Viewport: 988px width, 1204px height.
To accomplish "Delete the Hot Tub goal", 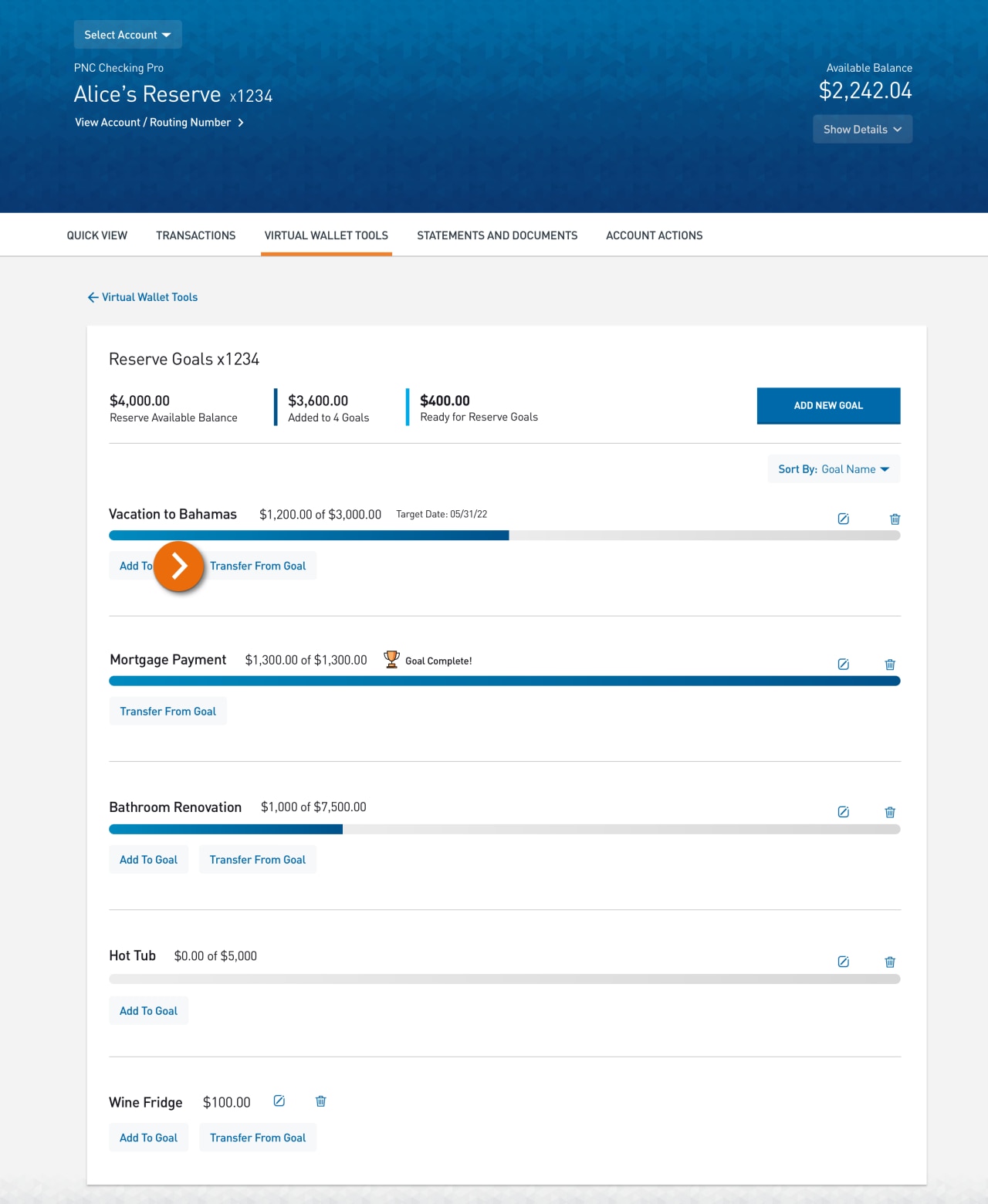I will click(889, 962).
